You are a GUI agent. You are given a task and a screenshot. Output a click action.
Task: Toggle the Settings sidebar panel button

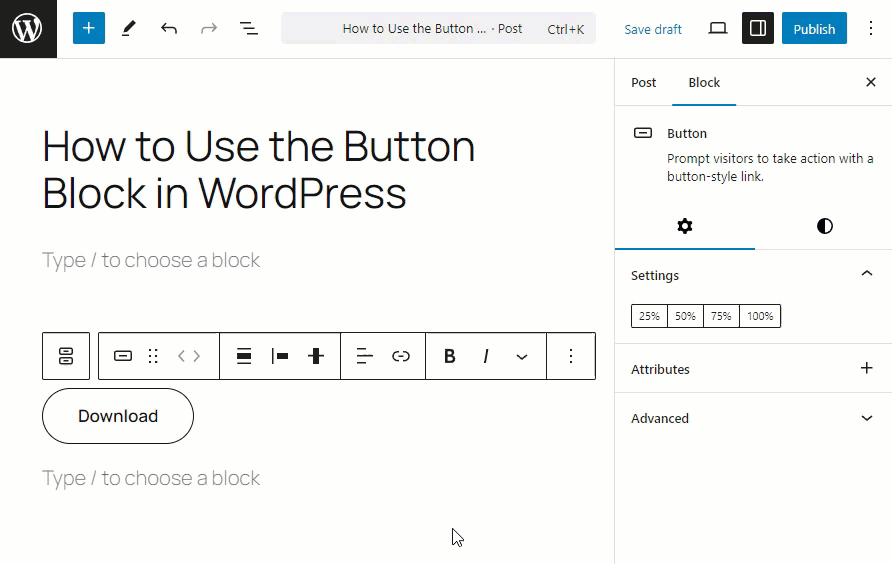point(758,28)
